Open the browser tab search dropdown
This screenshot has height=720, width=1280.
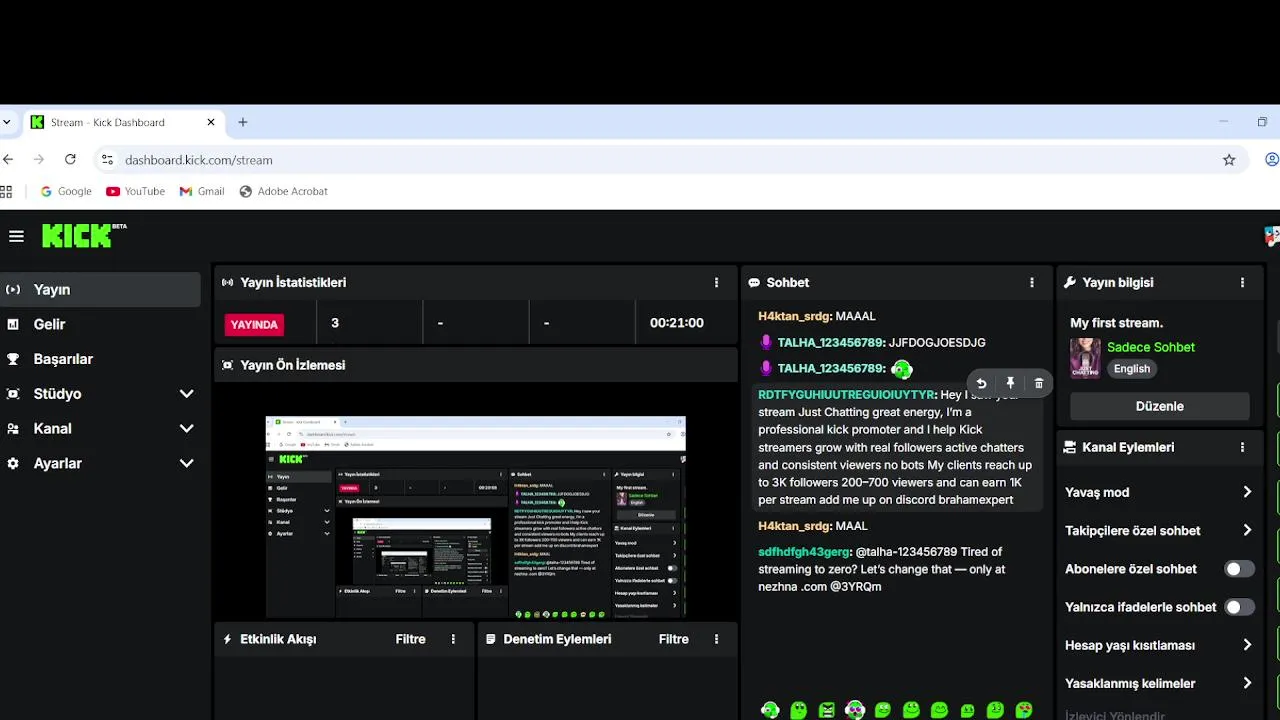tap(7, 122)
